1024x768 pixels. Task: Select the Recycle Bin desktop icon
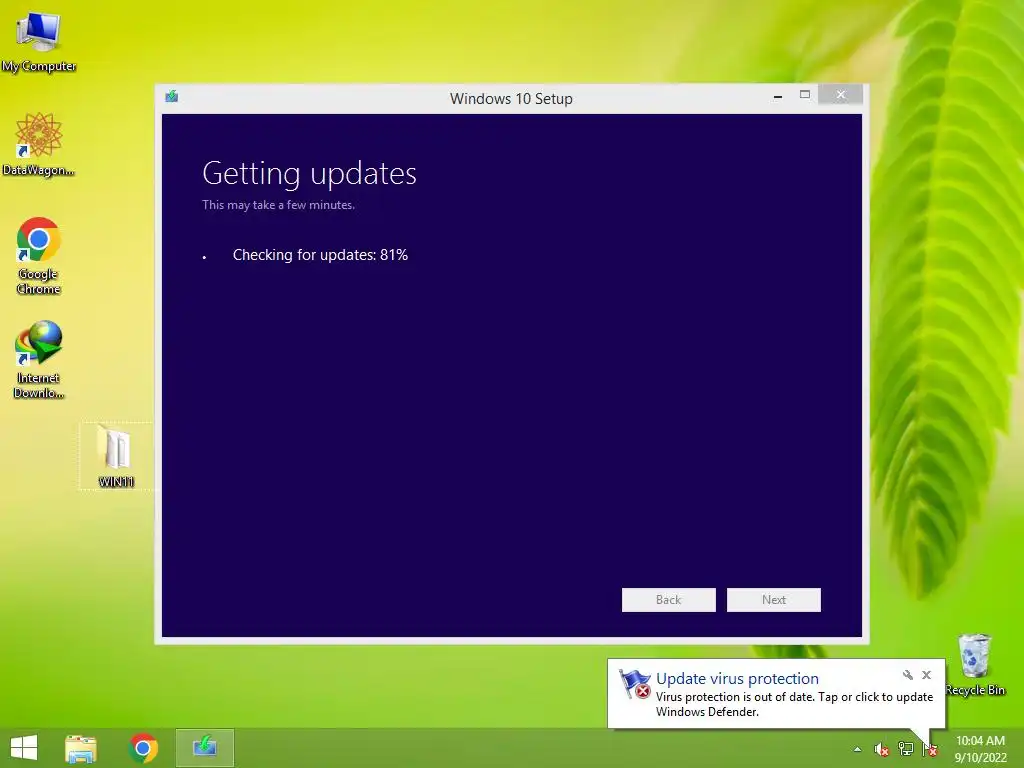pyautogui.click(x=974, y=665)
